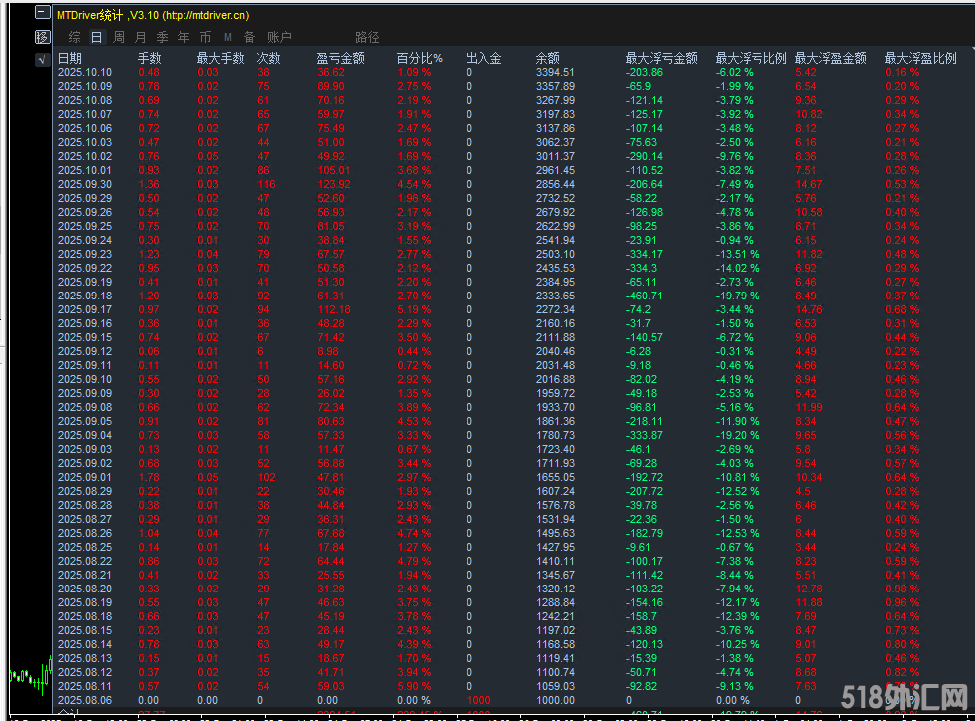Image resolution: width=975 pixels, height=721 pixels.
Task: Open the 备 backup icon on toolbar
Action: coord(248,36)
